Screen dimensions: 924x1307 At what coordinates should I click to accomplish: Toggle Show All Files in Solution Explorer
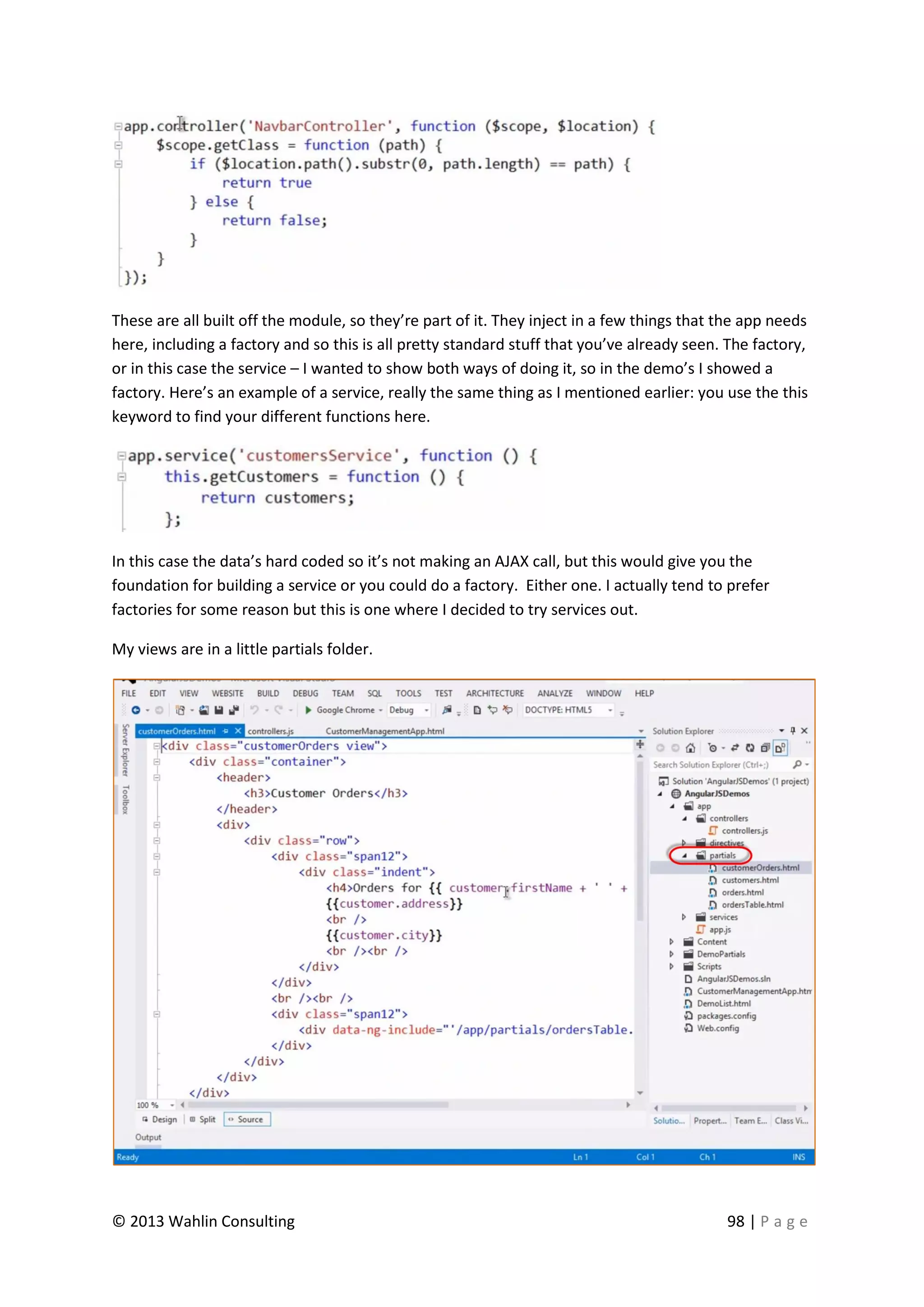[780, 748]
